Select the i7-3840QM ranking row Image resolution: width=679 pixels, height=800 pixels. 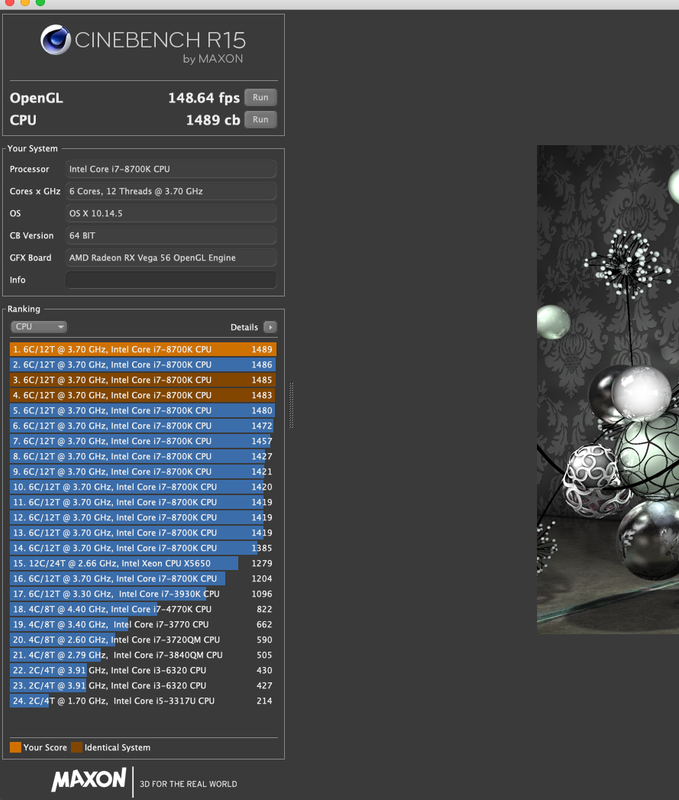coord(143,656)
